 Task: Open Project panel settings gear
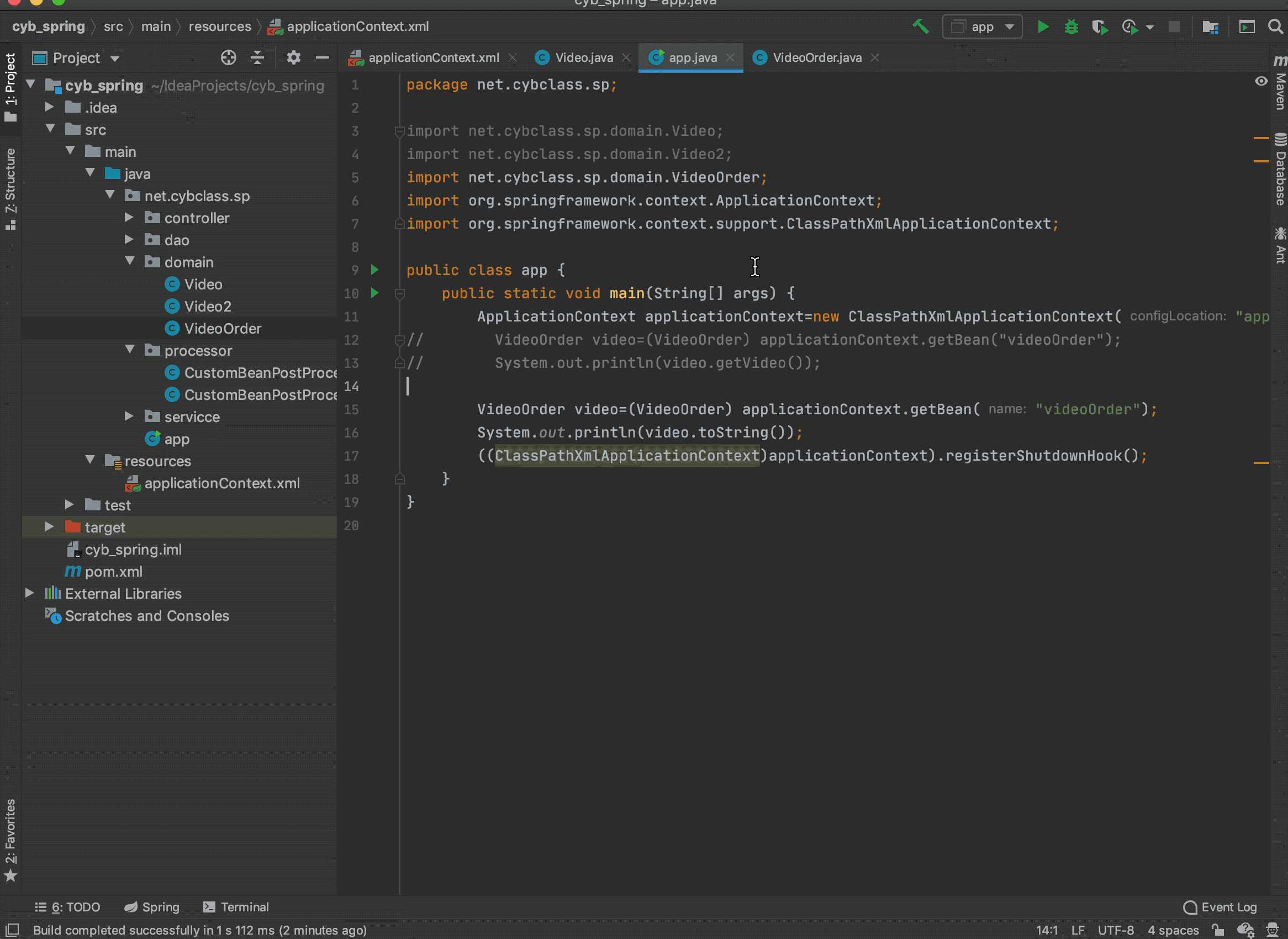point(293,57)
